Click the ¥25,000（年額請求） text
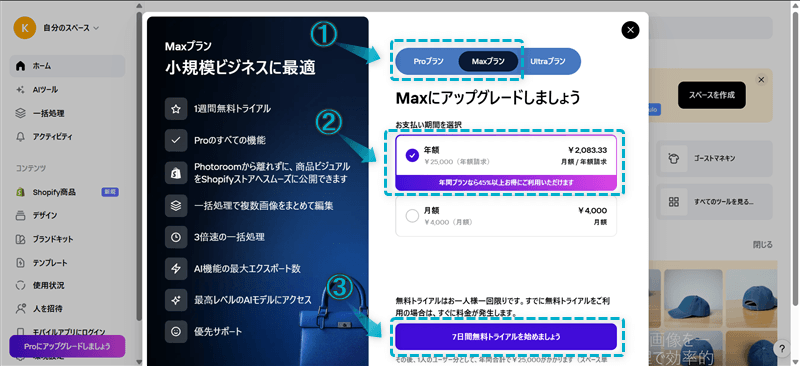Screen dimensions: 800x366 pyautogui.click(x=457, y=162)
